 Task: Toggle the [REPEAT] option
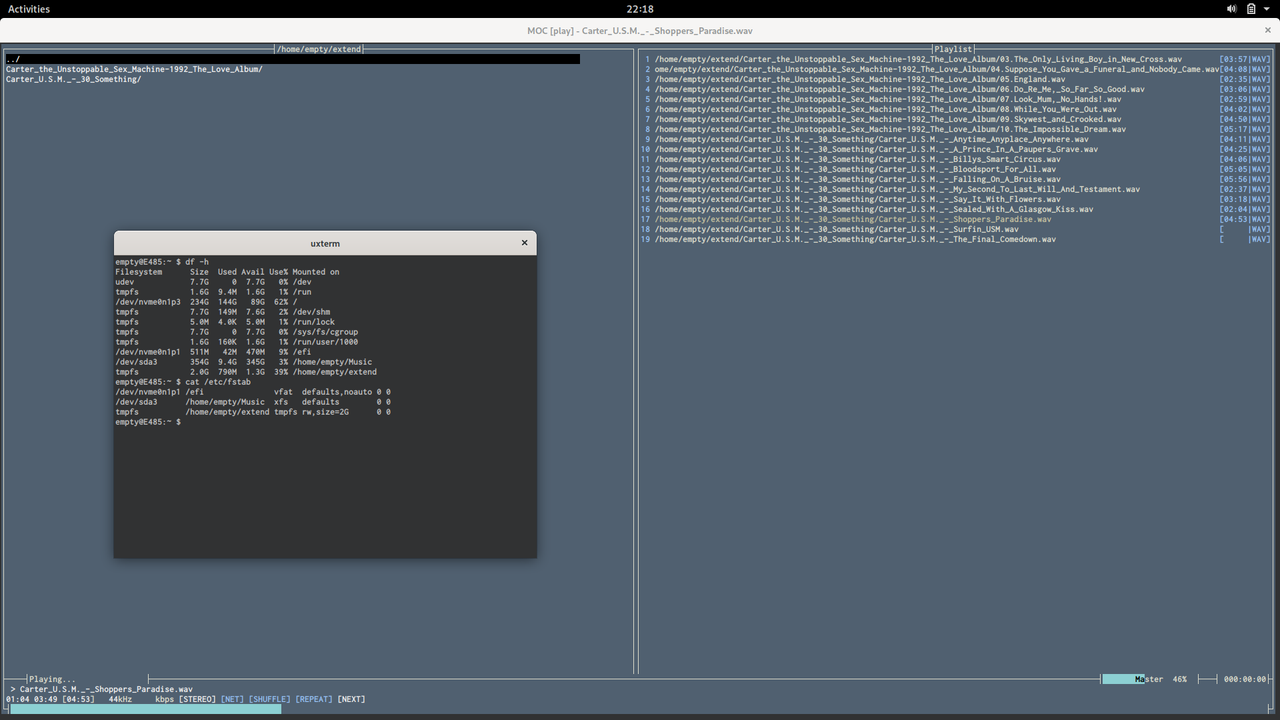(x=314, y=699)
